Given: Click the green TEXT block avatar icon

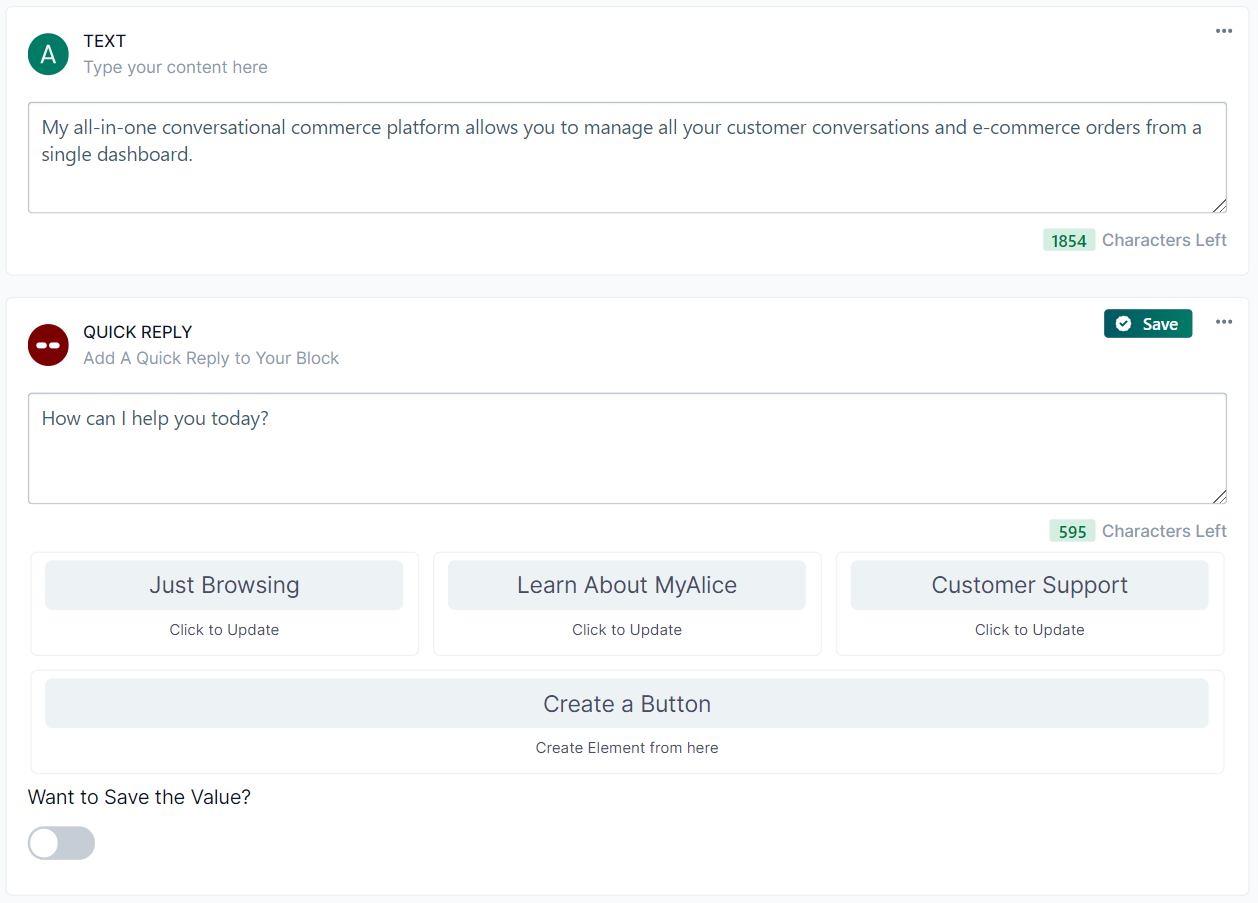Looking at the screenshot, I should [x=48, y=54].
